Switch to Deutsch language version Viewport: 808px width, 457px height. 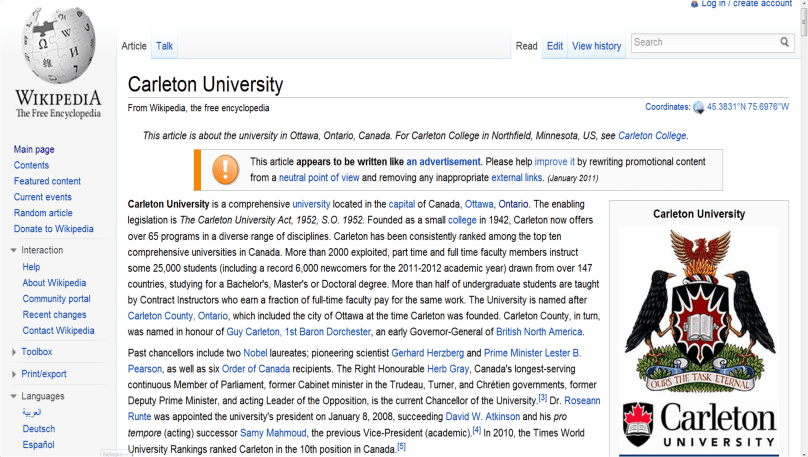pyautogui.click(x=39, y=429)
